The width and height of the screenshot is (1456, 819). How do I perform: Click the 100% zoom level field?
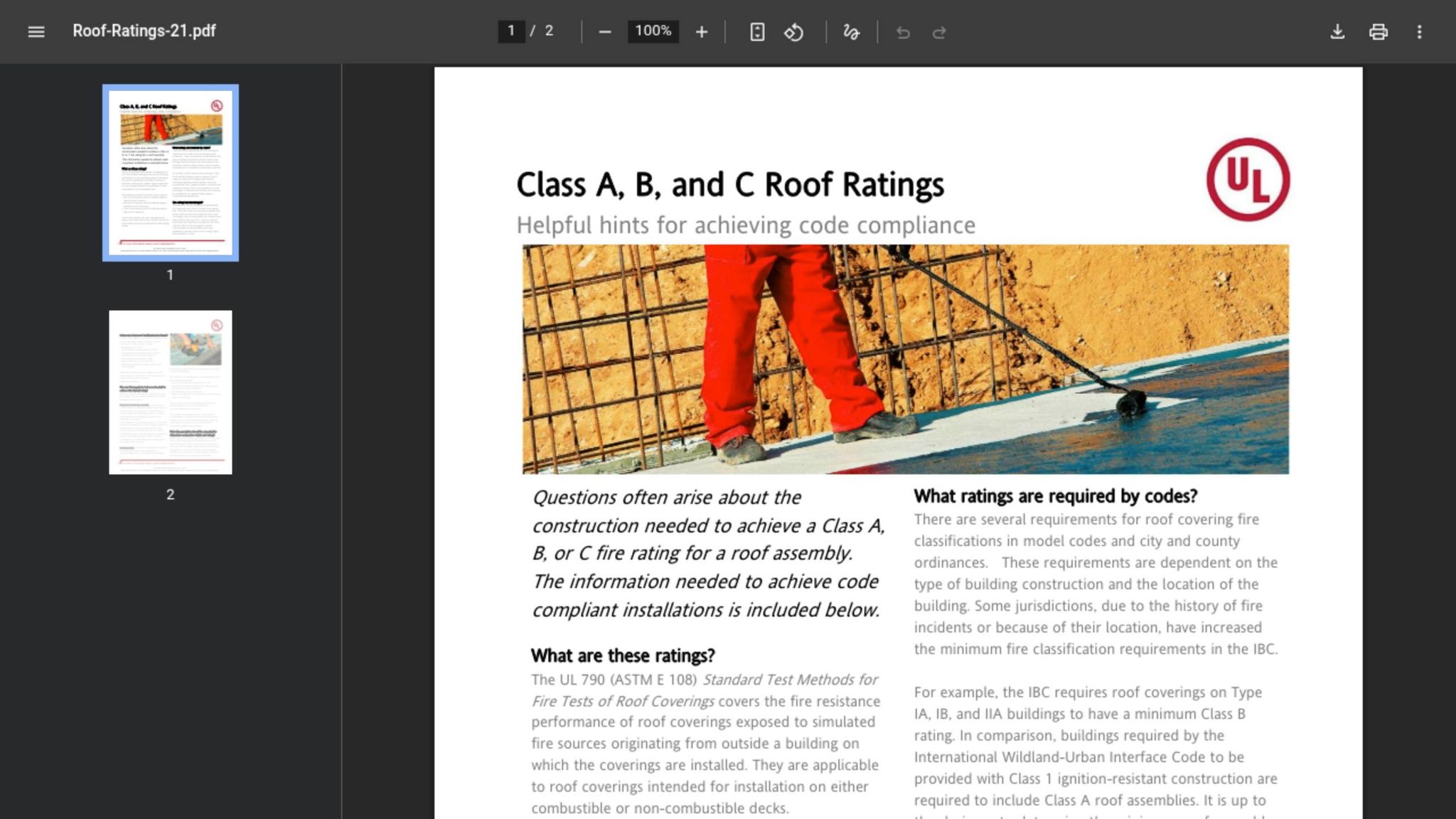[x=653, y=31]
